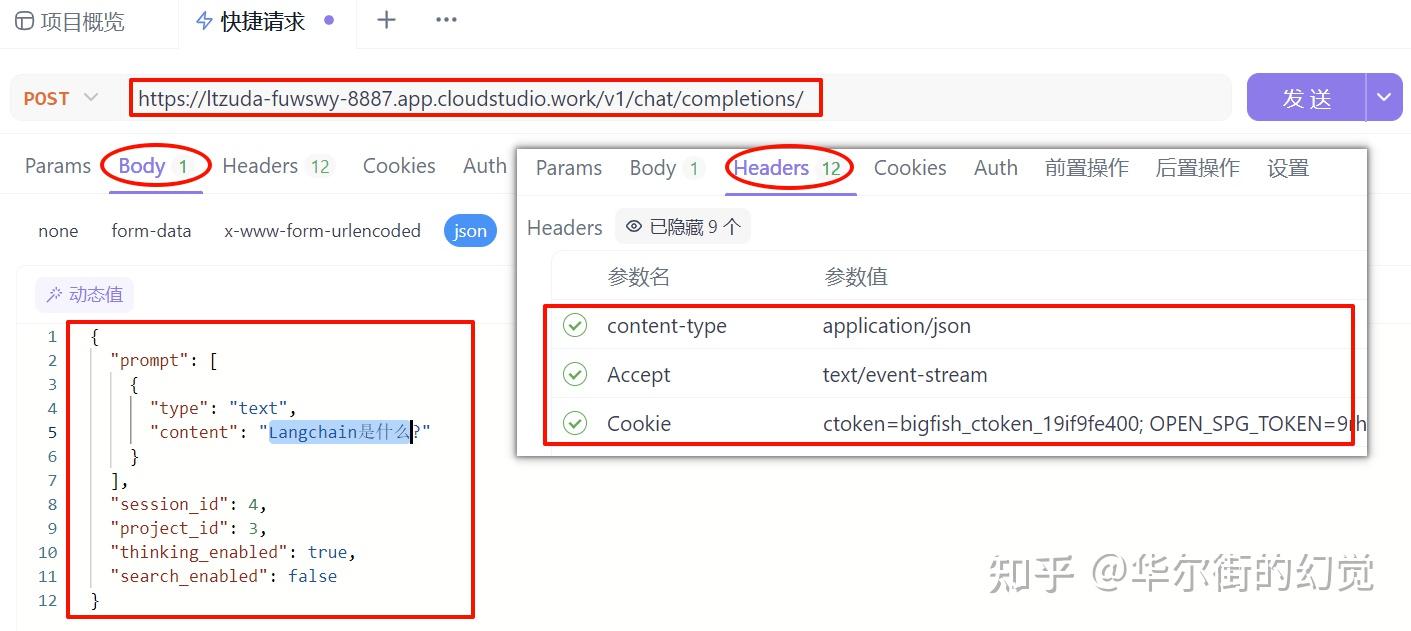Disable the content-type header checkmark
1411x631 pixels.
pyautogui.click(x=575, y=325)
